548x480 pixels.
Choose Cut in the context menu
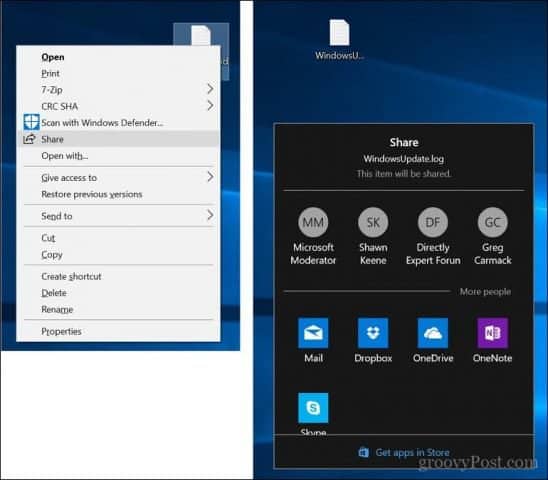coord(118,238)
